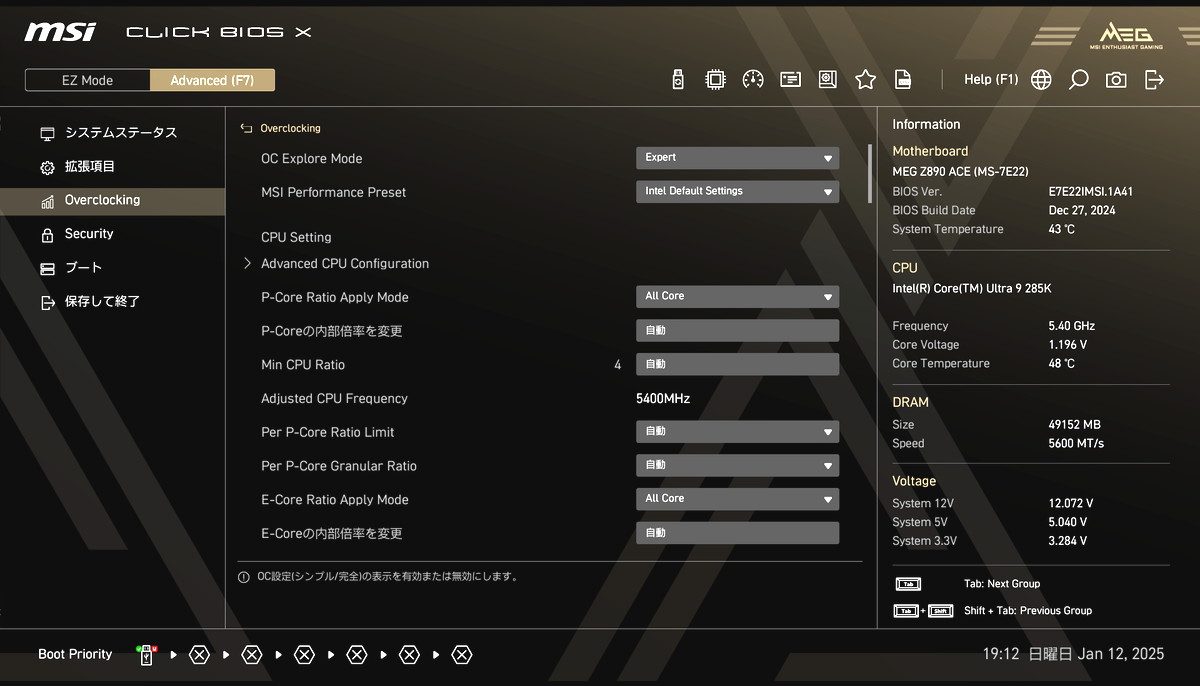Click Core Voltage 1.196 V value

pyautogui.click(x=1068, y=345)
